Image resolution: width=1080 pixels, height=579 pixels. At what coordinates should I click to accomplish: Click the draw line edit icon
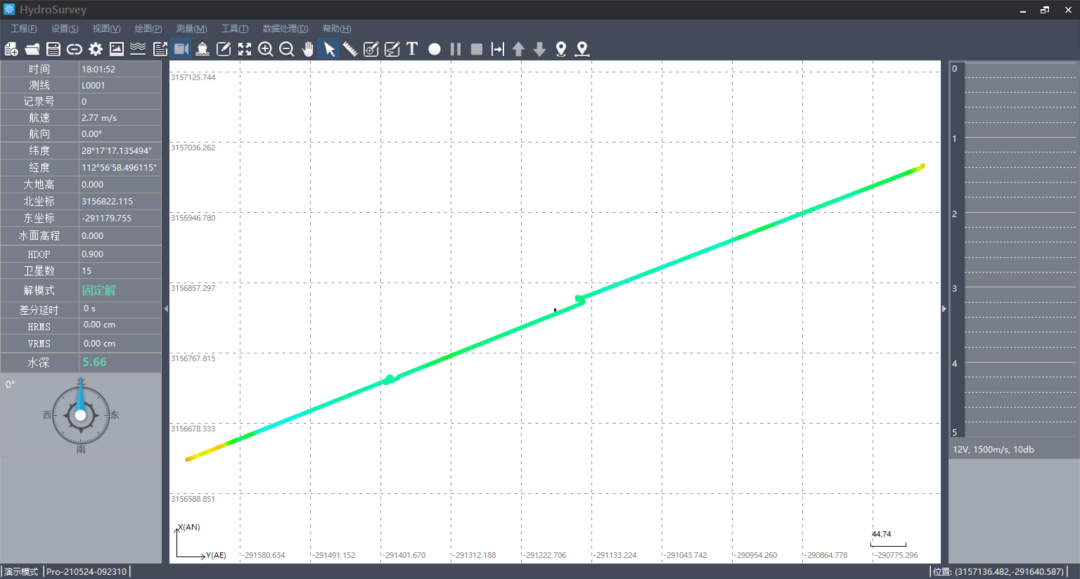392,49
